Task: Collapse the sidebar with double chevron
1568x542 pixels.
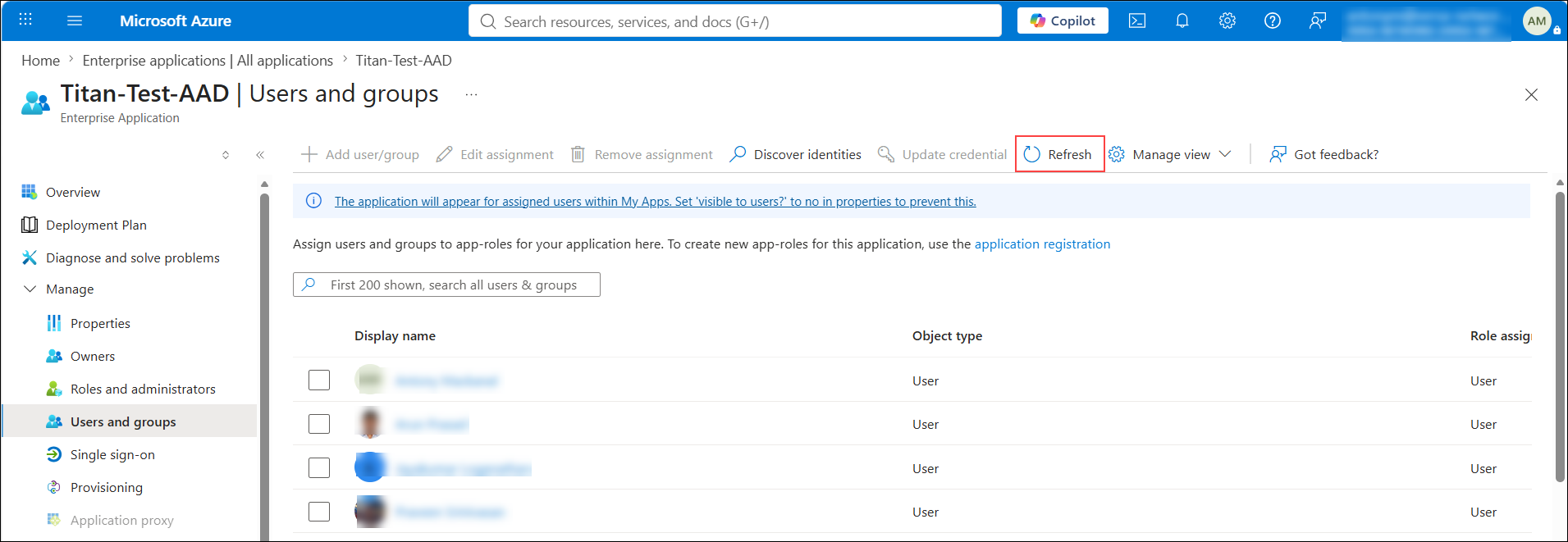Action: click(x=260, y=155)
